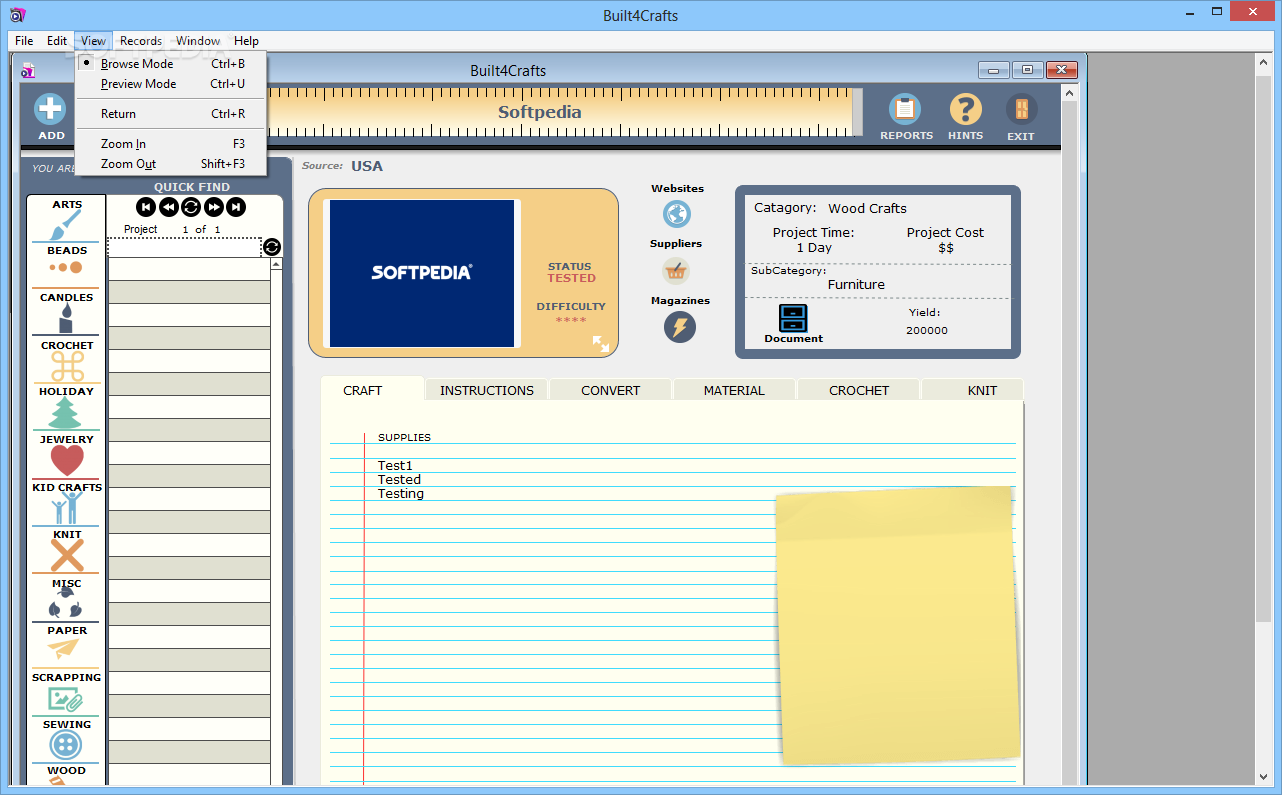Screen dimensions: 1282x795
Task: Open the Websites globe icon
Action: [x=677, y=214]
